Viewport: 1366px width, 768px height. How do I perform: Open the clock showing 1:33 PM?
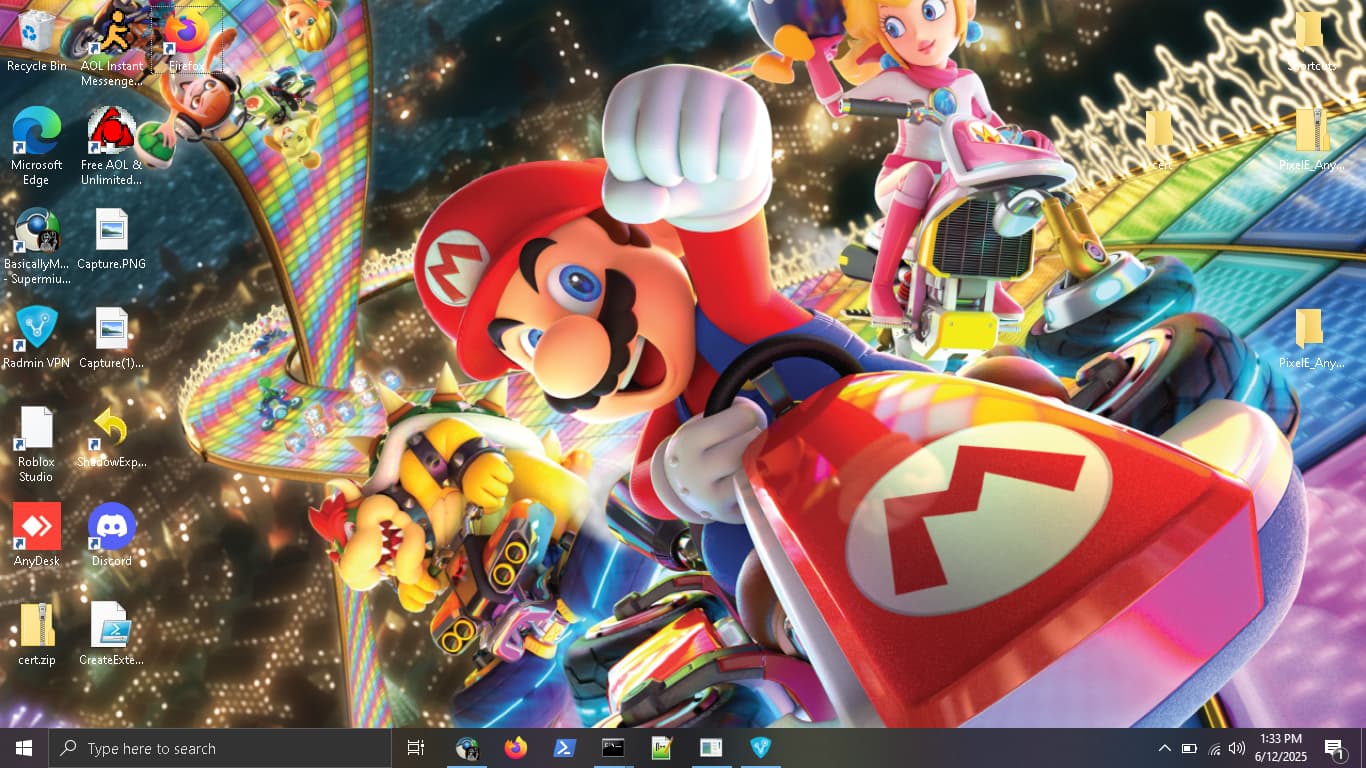tap(1281, 748)
